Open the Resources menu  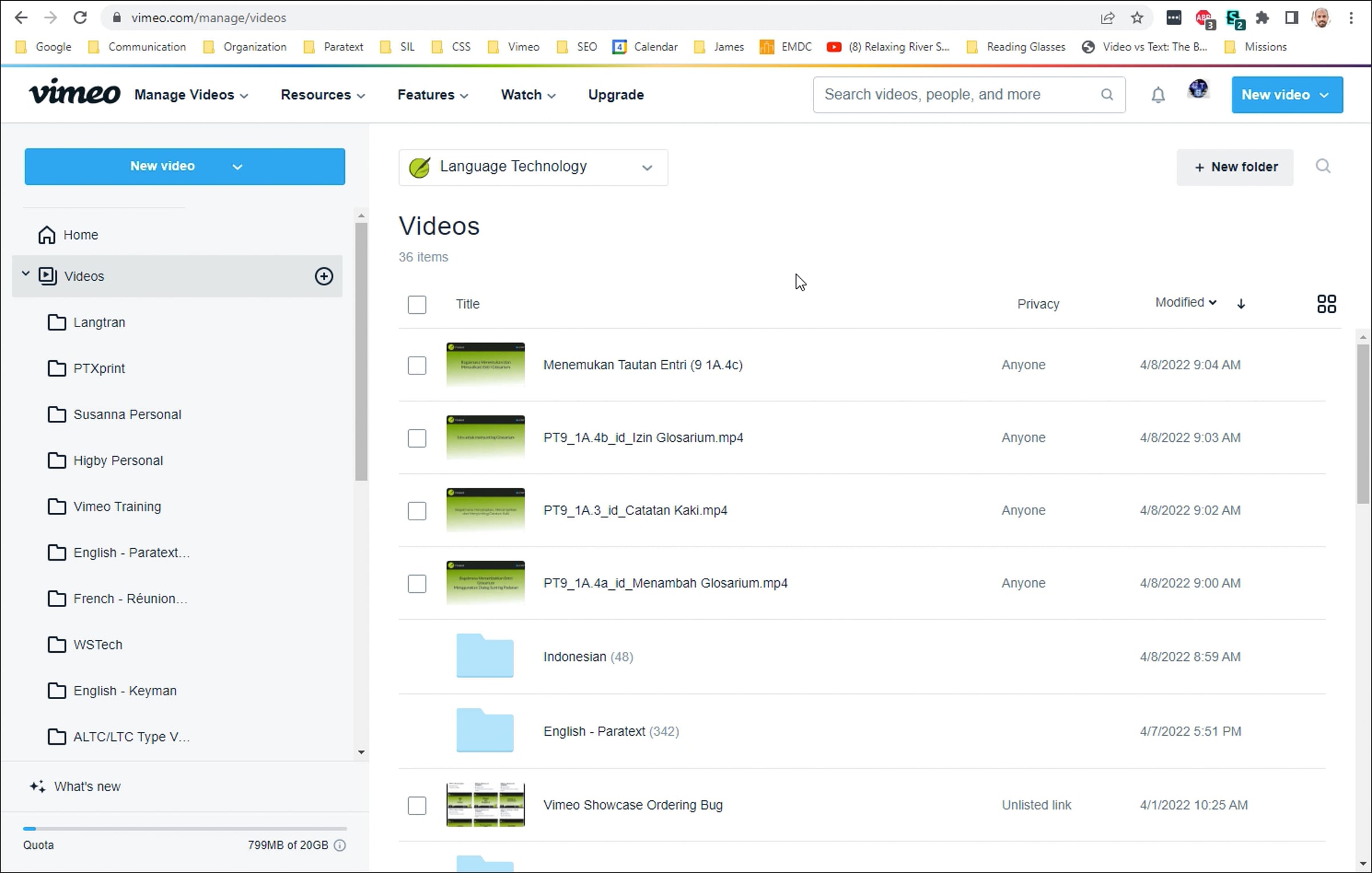[323, 95]
